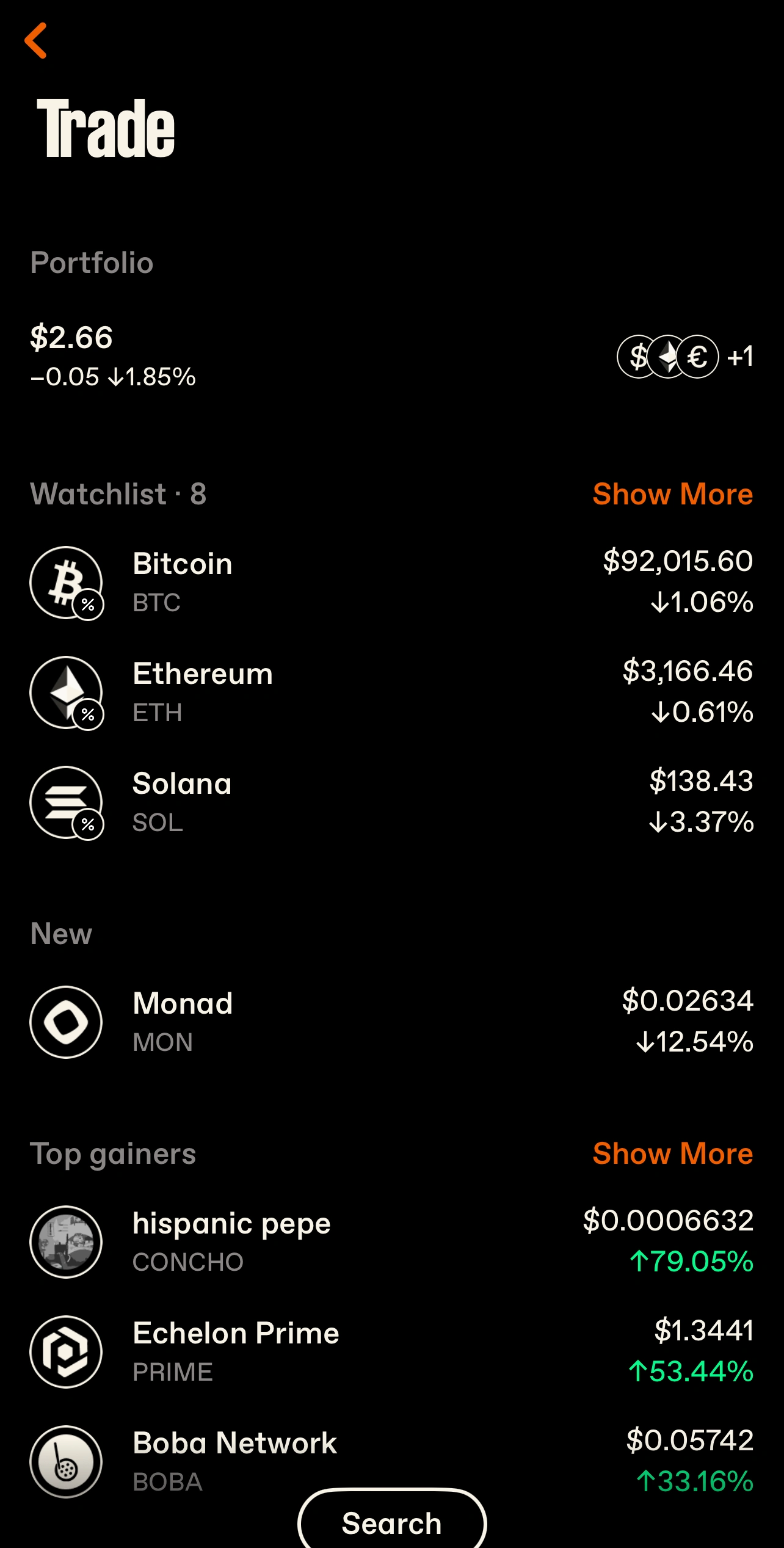
Task: Tap the Solana coin icon
Action: point(66,802)
